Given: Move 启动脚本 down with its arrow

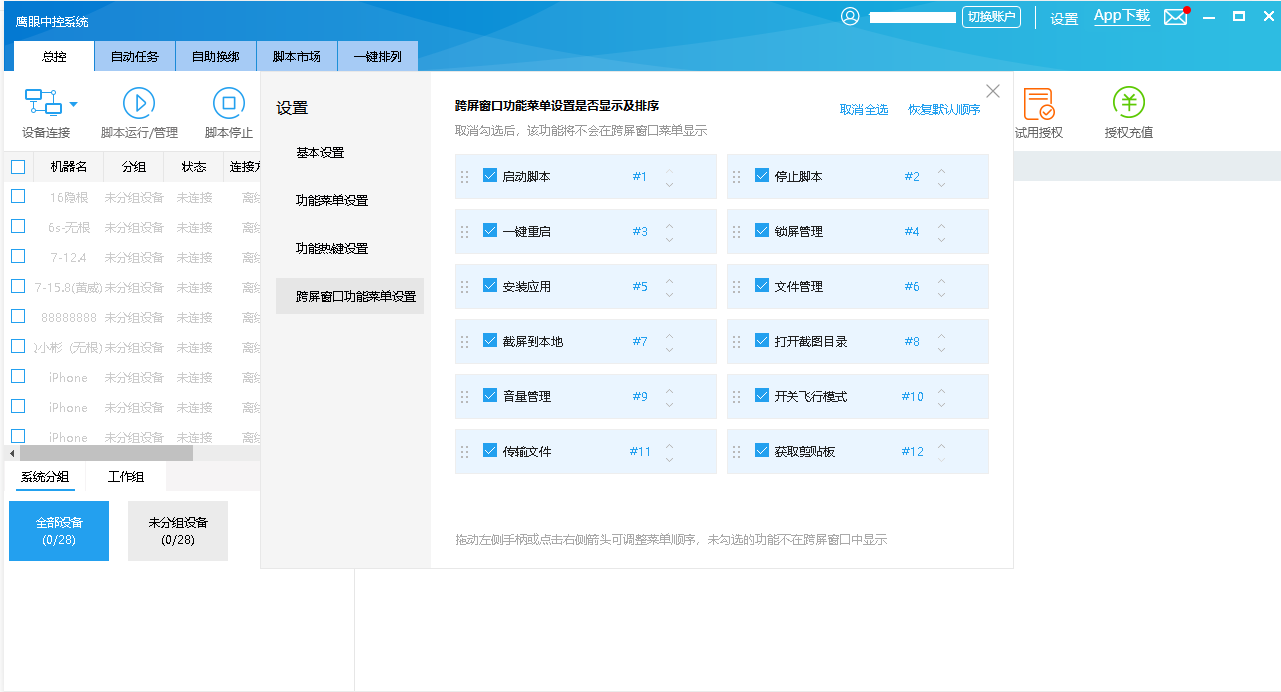Looking at the screenshot, I should pos(669,184).
